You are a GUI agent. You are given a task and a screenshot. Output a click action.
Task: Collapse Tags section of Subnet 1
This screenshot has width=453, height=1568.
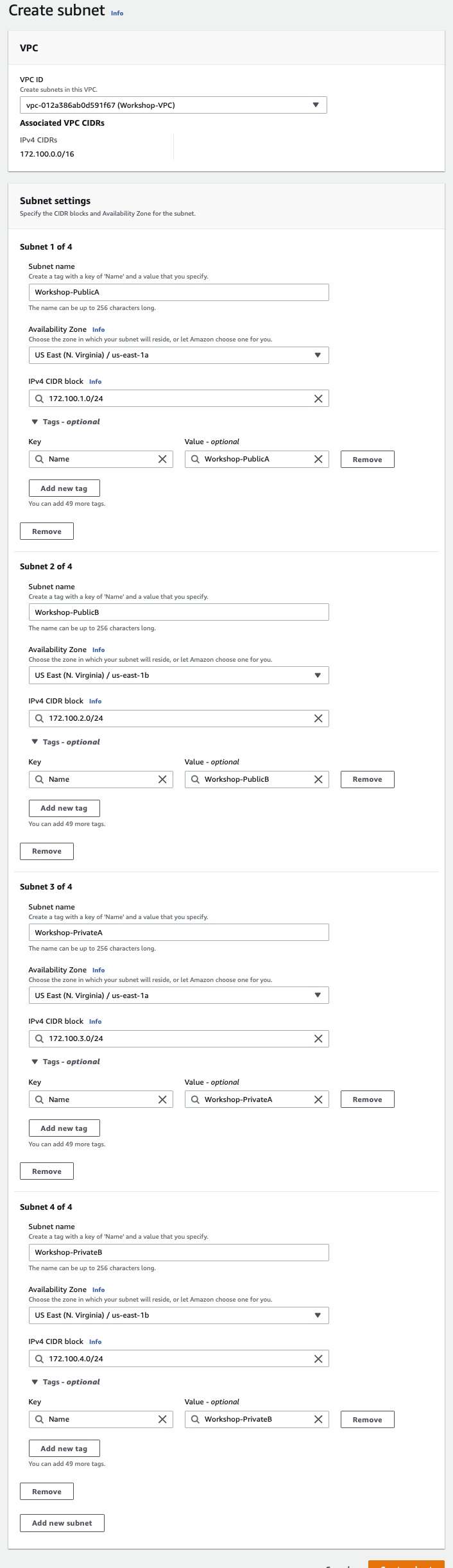coord(65,422)
